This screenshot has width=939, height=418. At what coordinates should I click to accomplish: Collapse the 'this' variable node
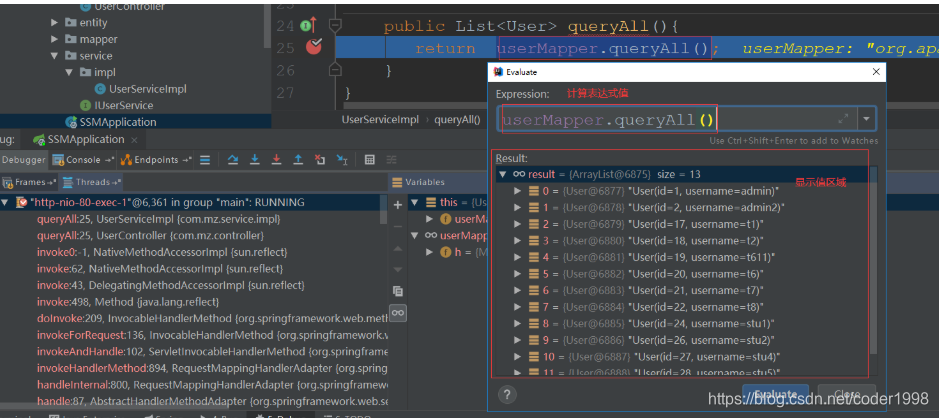coord(416,202)
